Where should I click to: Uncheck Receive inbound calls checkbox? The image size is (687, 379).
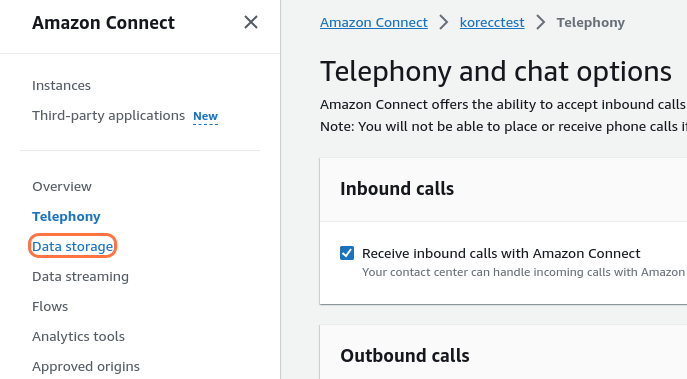tap(347, 253)
